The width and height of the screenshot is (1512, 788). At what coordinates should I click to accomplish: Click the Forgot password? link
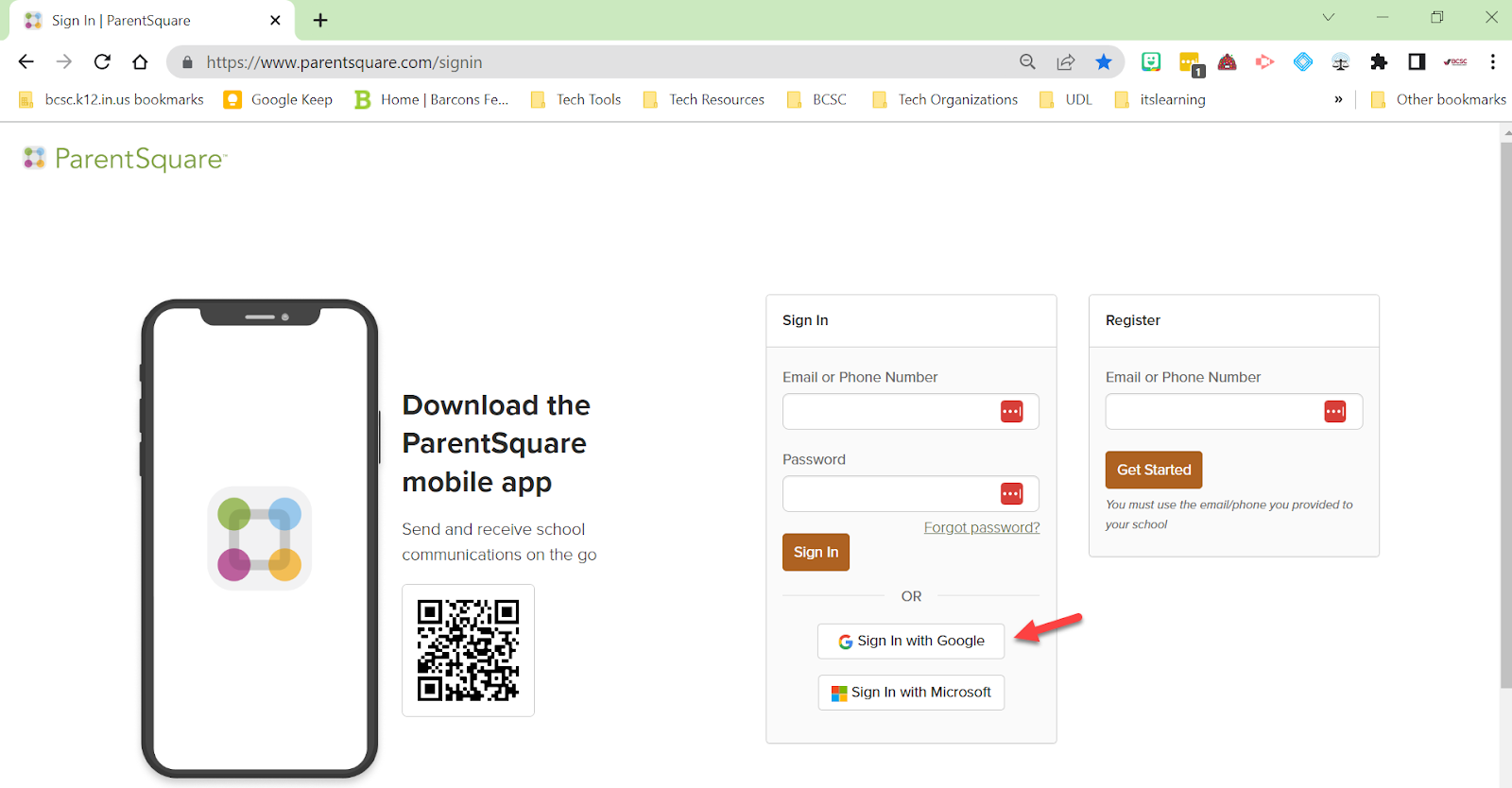point(982,527)
